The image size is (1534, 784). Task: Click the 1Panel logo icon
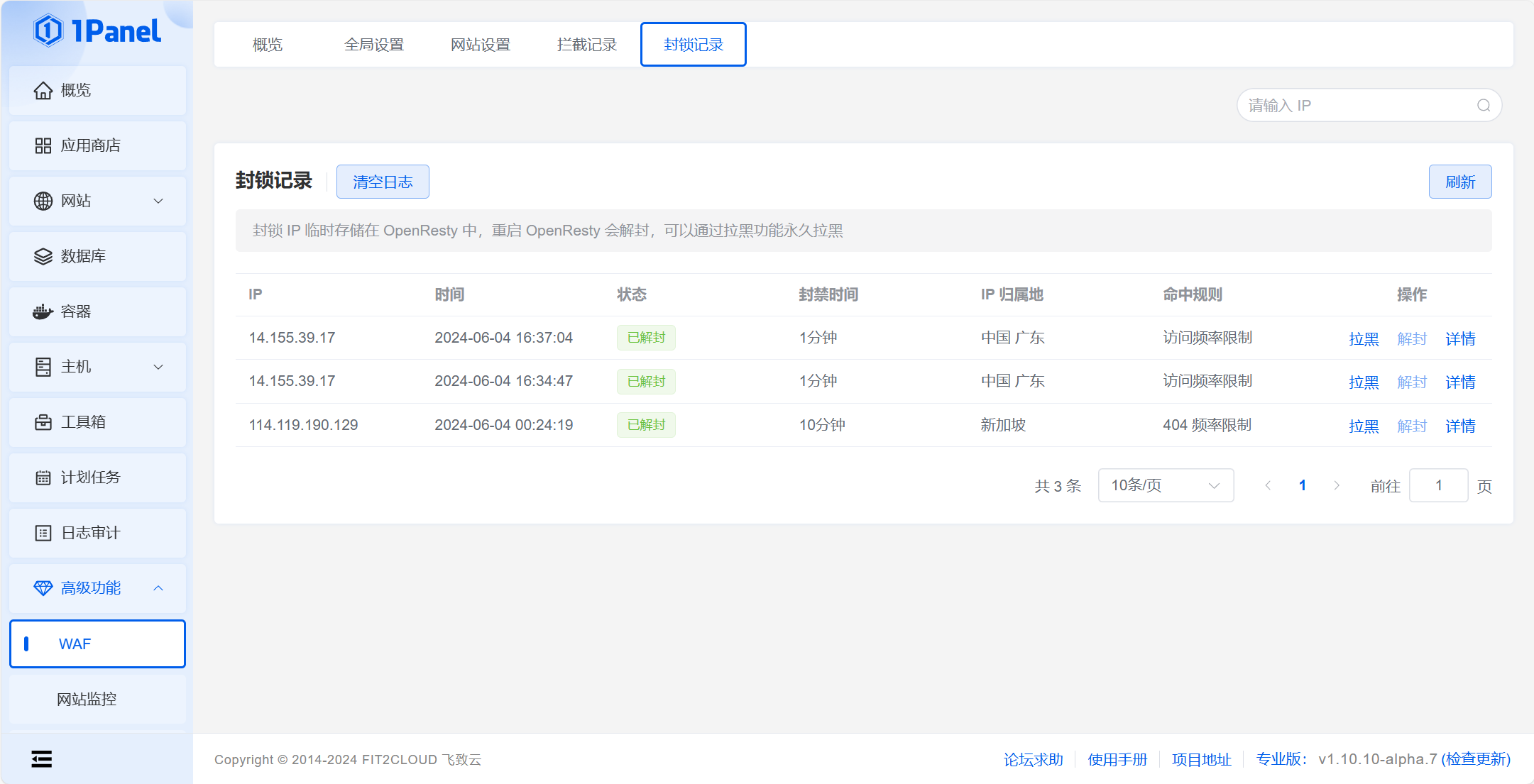(x=48, y=31)
